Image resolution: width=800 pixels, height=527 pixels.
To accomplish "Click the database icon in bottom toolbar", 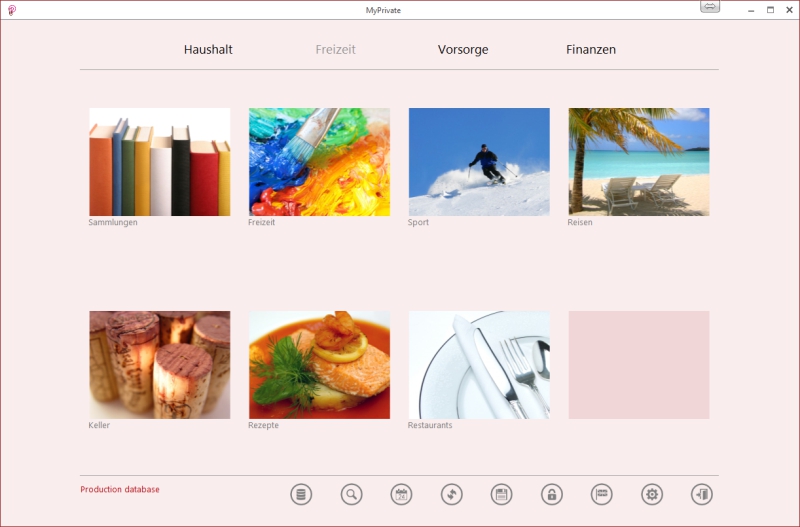I will coord(301,494).
